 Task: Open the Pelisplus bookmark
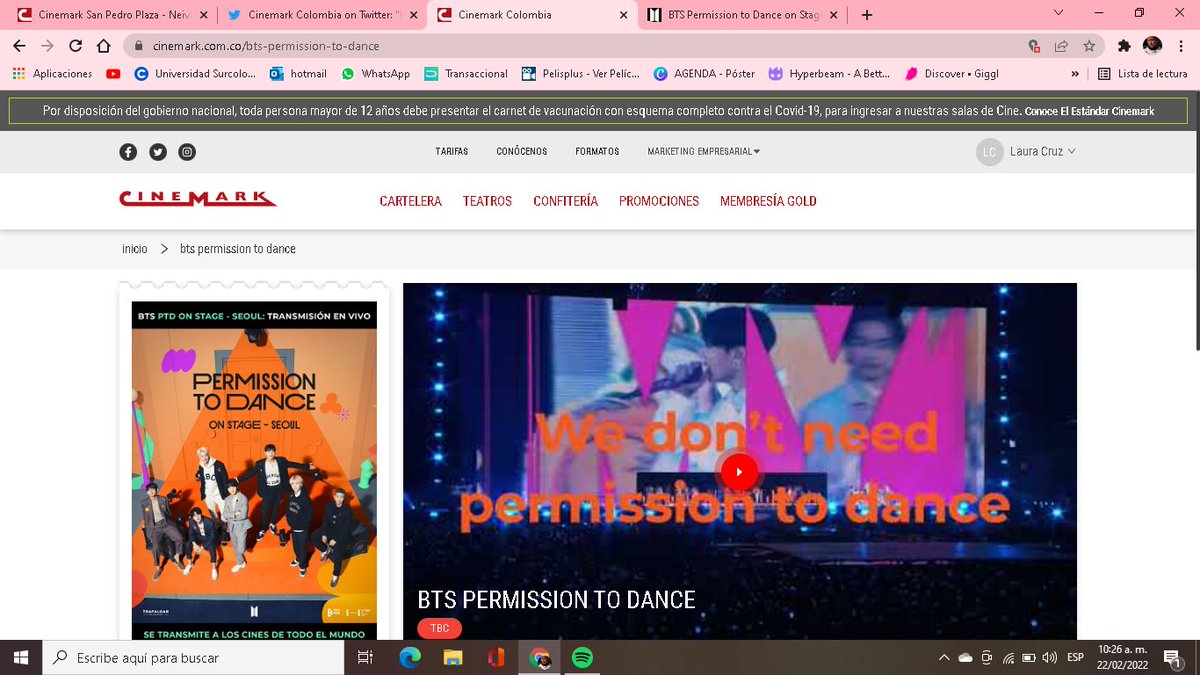[580, 73]
